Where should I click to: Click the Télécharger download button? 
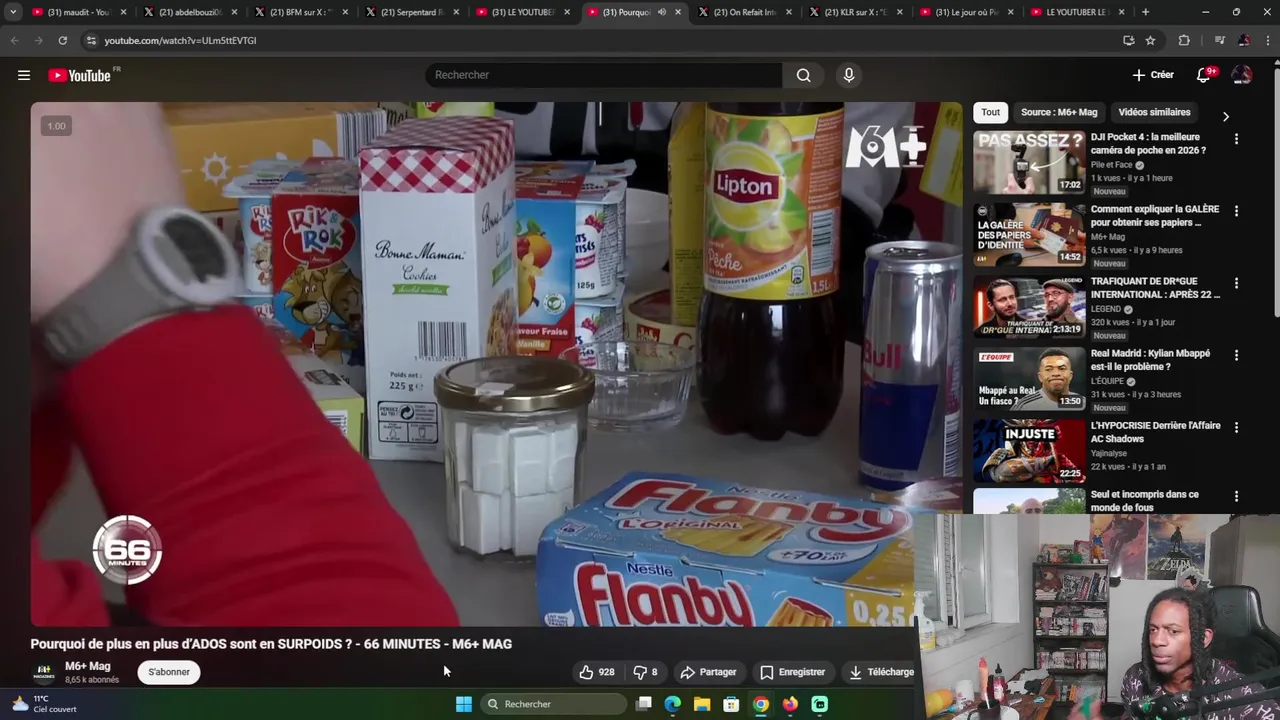coord(881,672)
